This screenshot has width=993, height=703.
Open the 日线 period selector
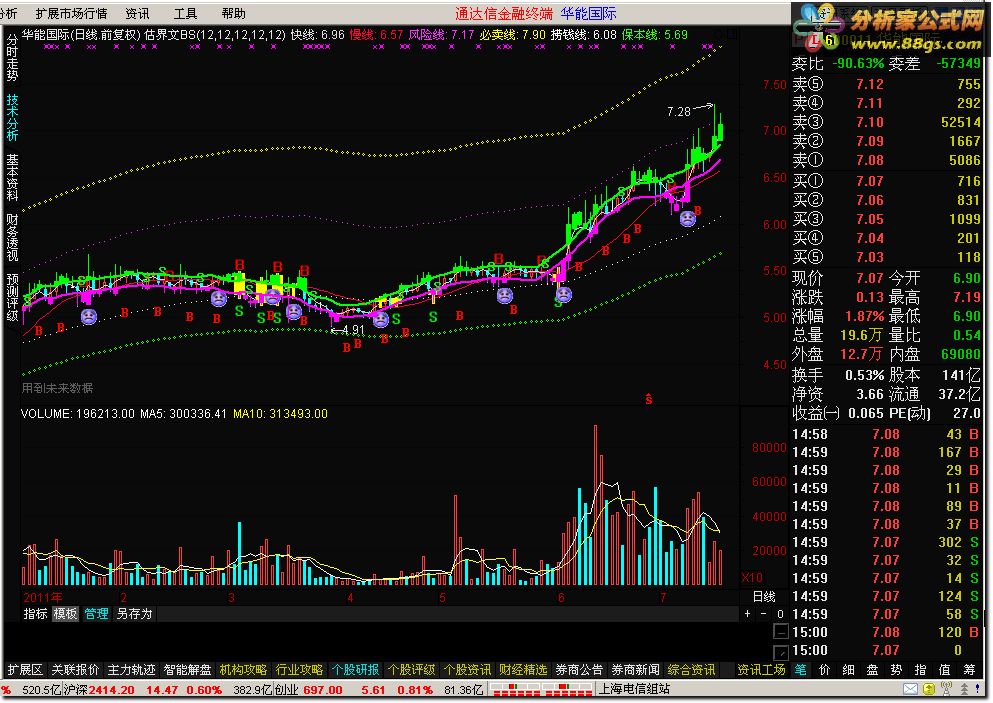764,597
